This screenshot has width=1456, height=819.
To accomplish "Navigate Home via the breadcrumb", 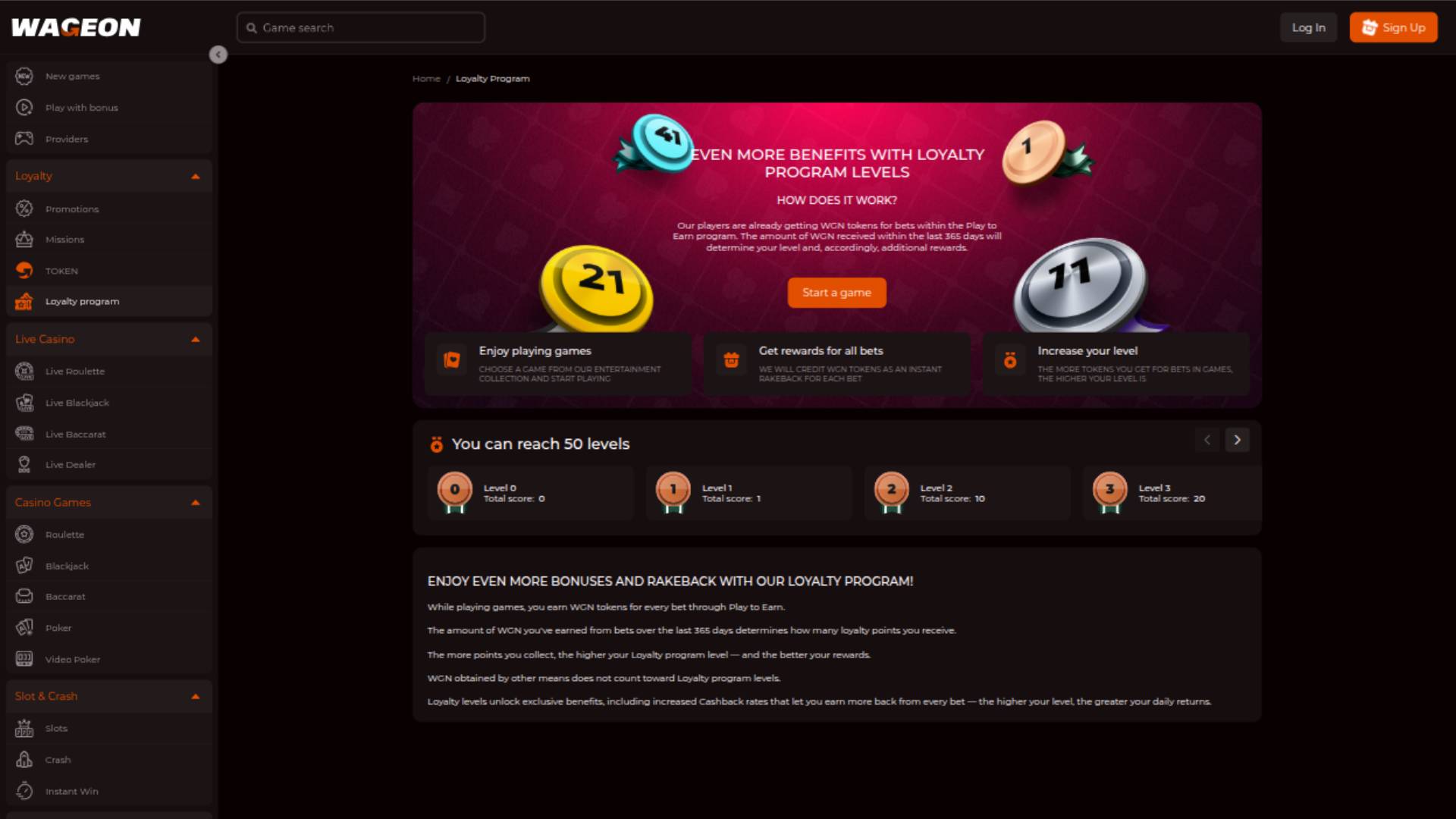I will (426, 78).
